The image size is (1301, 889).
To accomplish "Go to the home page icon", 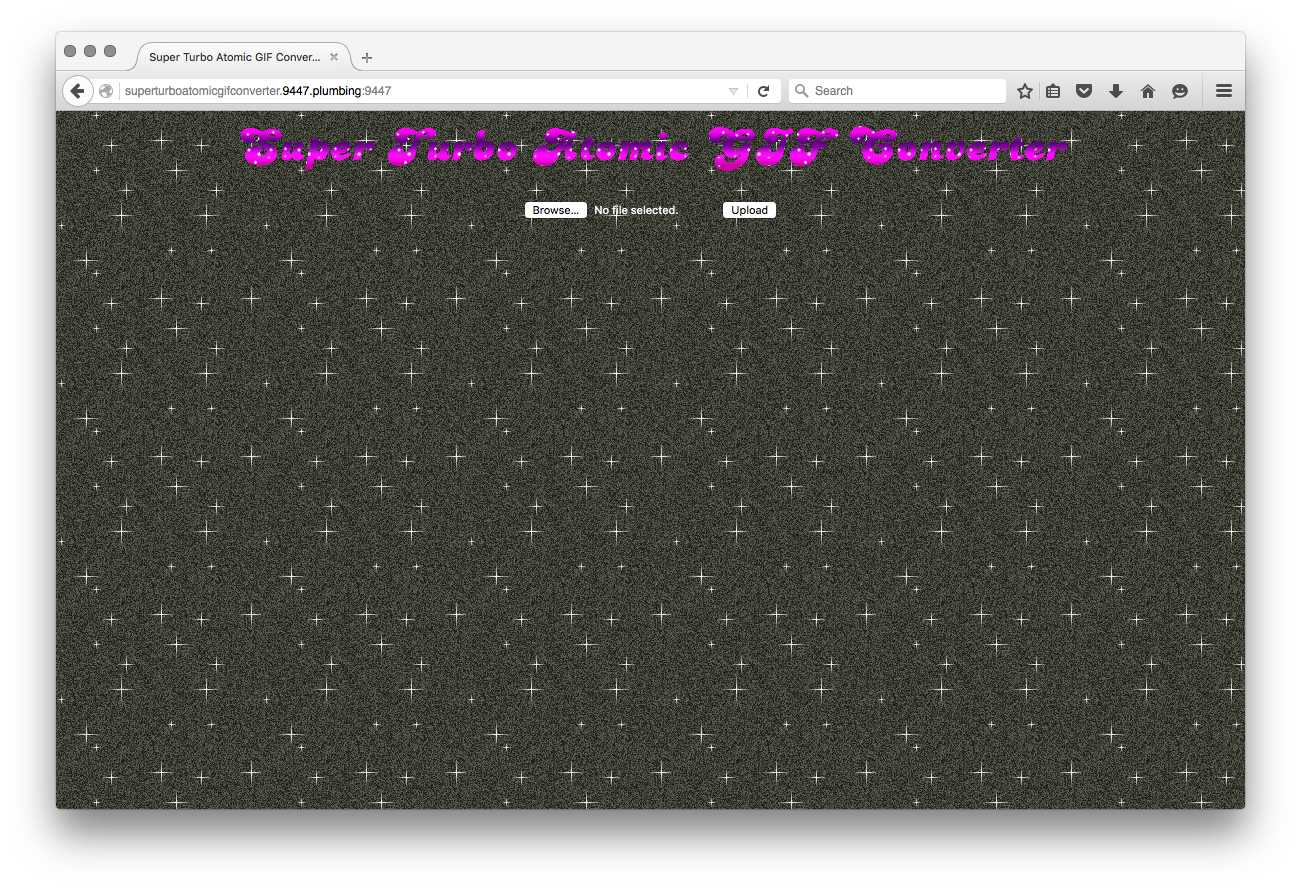I will tap(1148, 91).
